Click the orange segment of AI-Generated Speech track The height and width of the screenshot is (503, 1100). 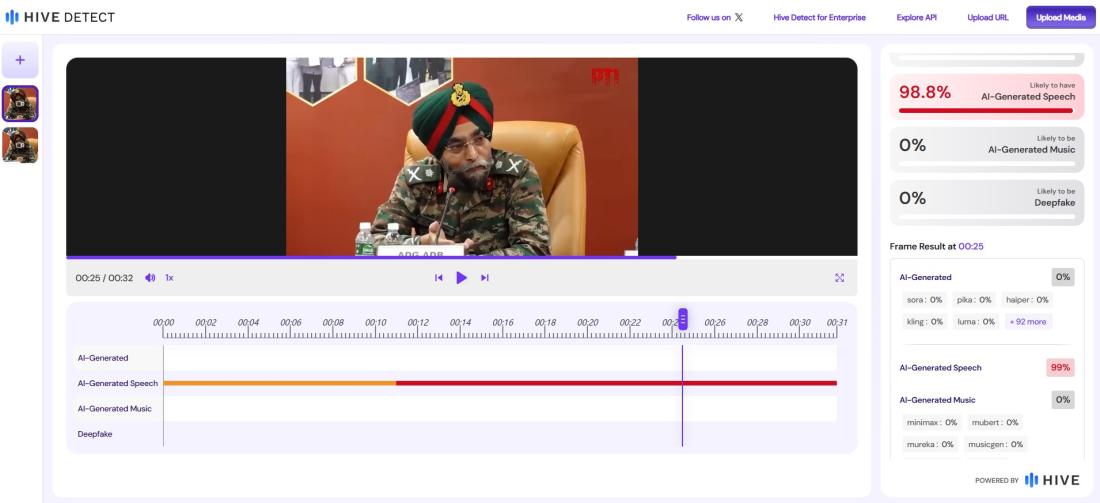point(280,383)
